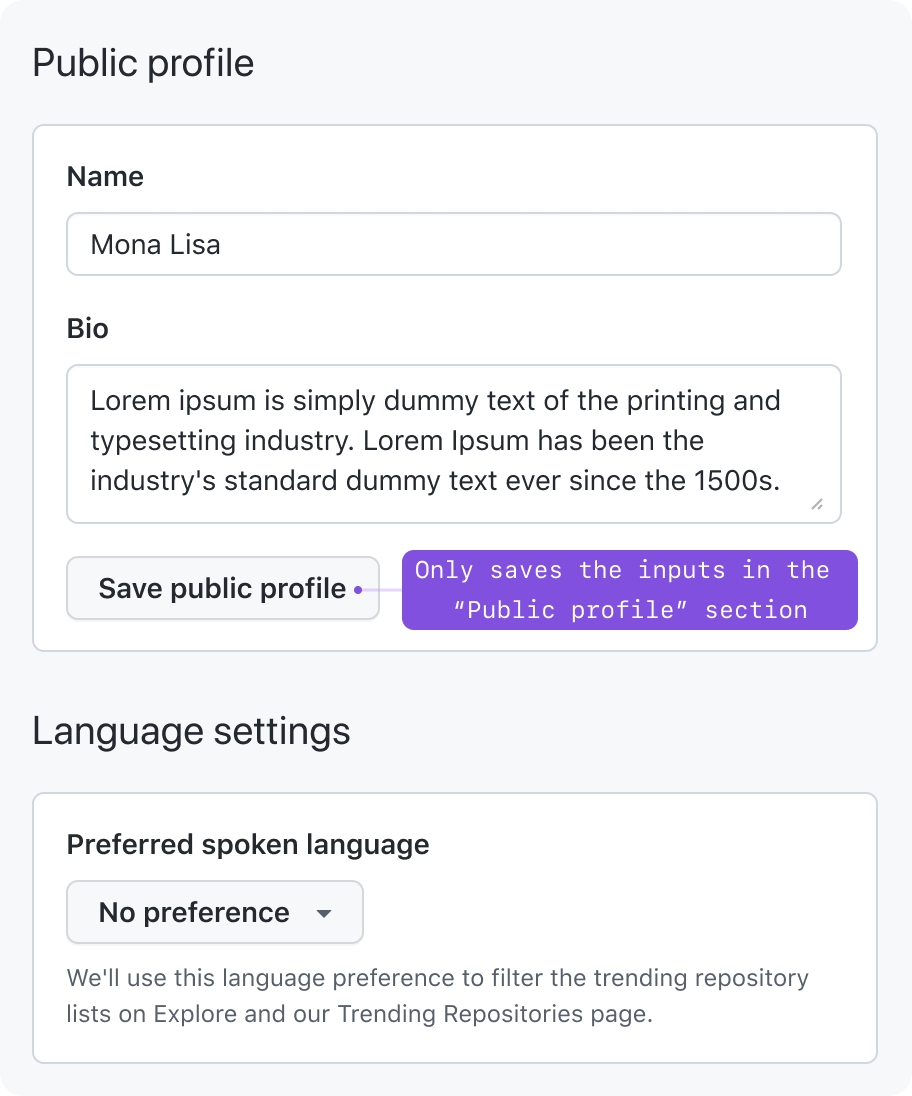Open the No preference language dropdown
Image resolution: width=912 pixels, height=1096 pixels.
pos(215,912)
